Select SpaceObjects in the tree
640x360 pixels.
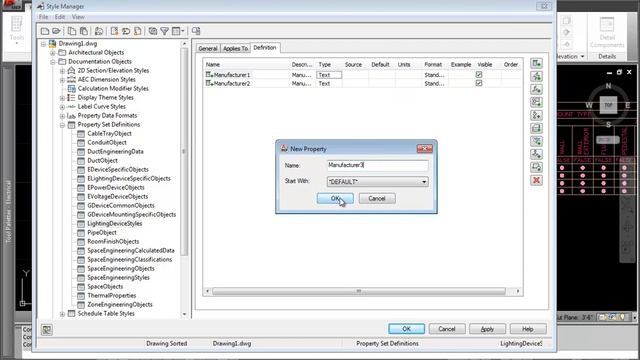(x=105, y=287)
